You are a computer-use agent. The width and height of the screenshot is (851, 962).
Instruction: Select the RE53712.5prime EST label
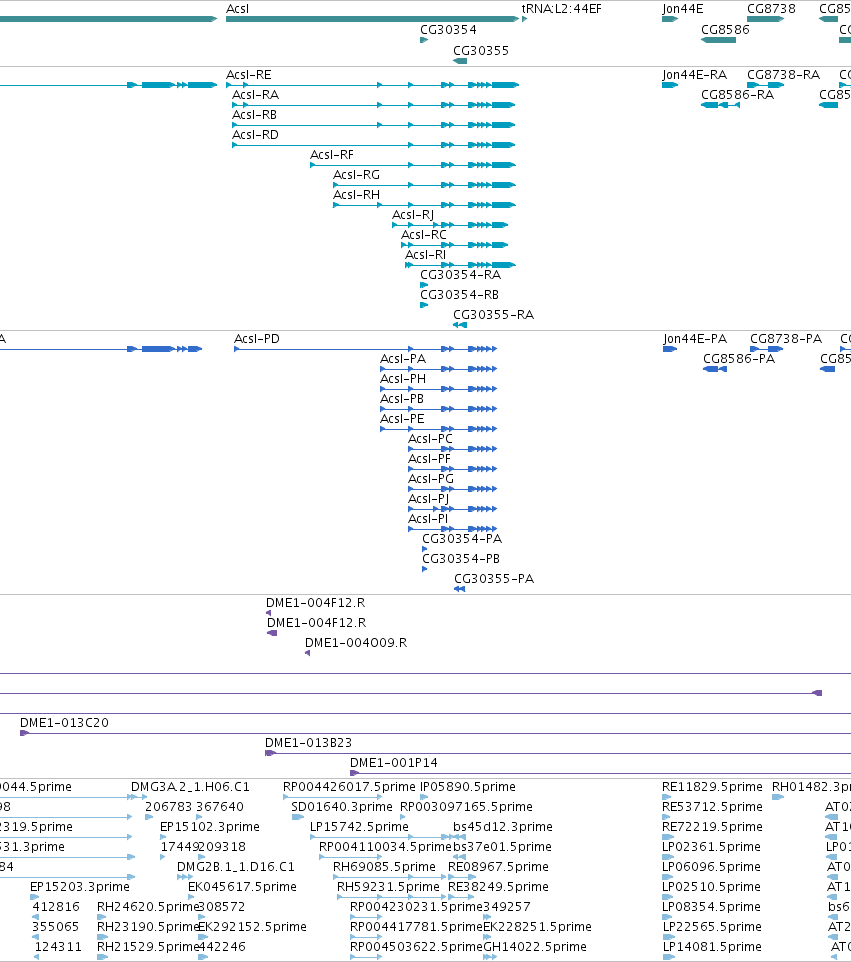point(712,807)
